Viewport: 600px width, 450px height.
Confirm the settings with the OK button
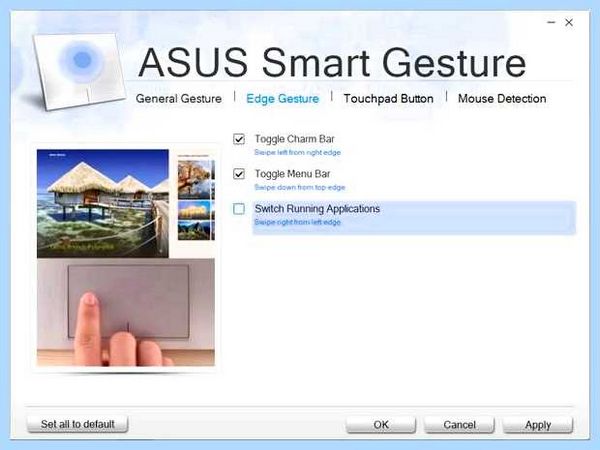click(x=381, y=425)
